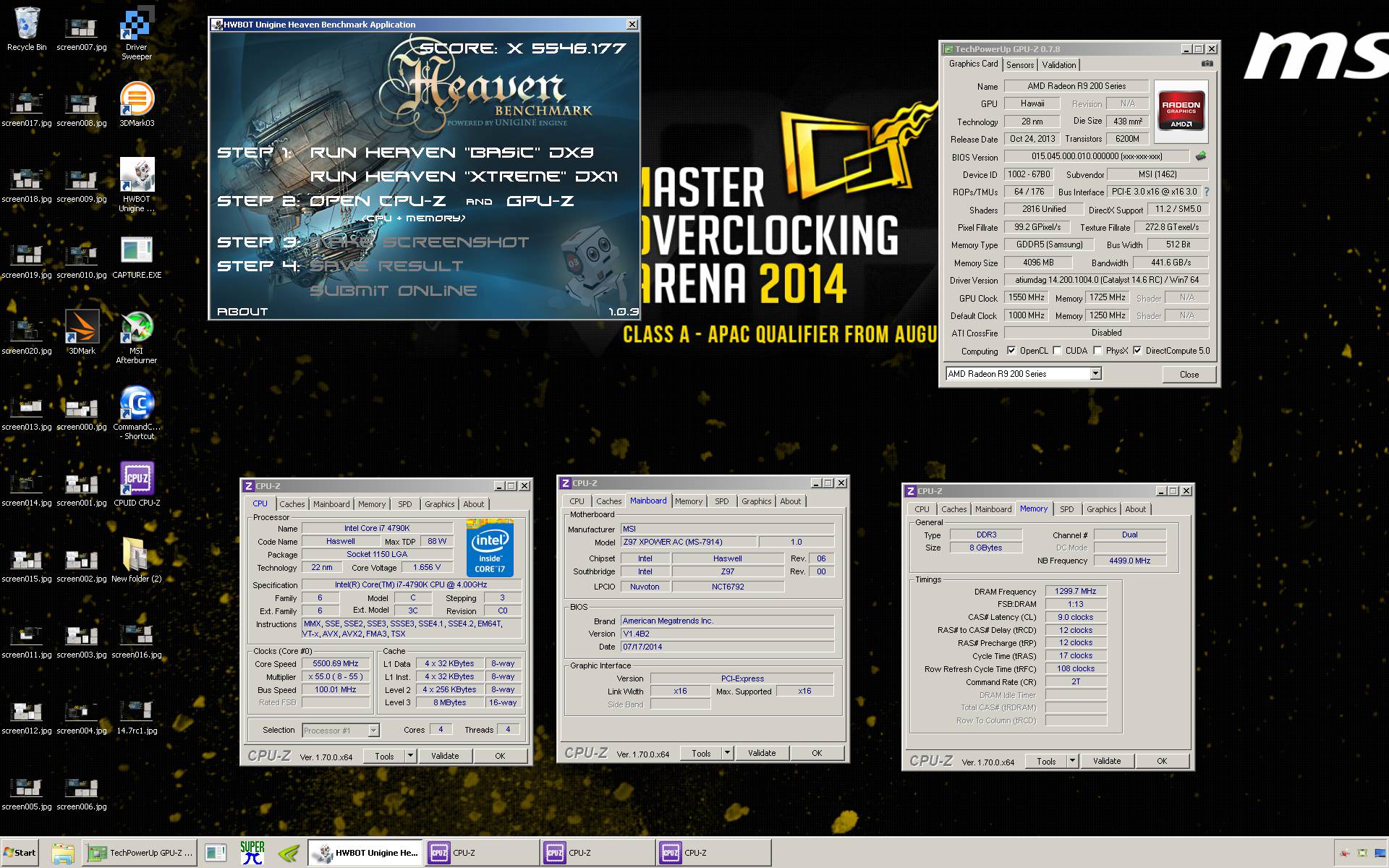Switch to the Validation tab in GPU-Z
1389x868 pixels.
point(1059,65)
